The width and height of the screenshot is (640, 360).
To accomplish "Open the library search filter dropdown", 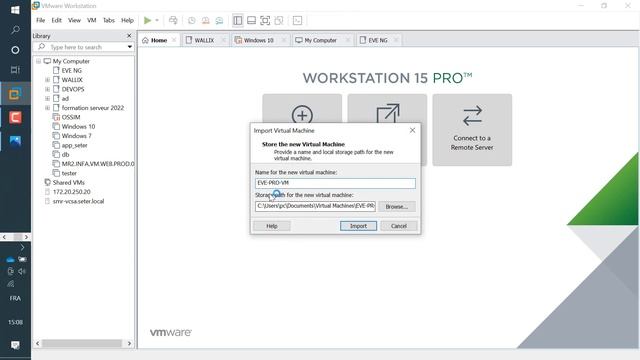I will (130, 47).
